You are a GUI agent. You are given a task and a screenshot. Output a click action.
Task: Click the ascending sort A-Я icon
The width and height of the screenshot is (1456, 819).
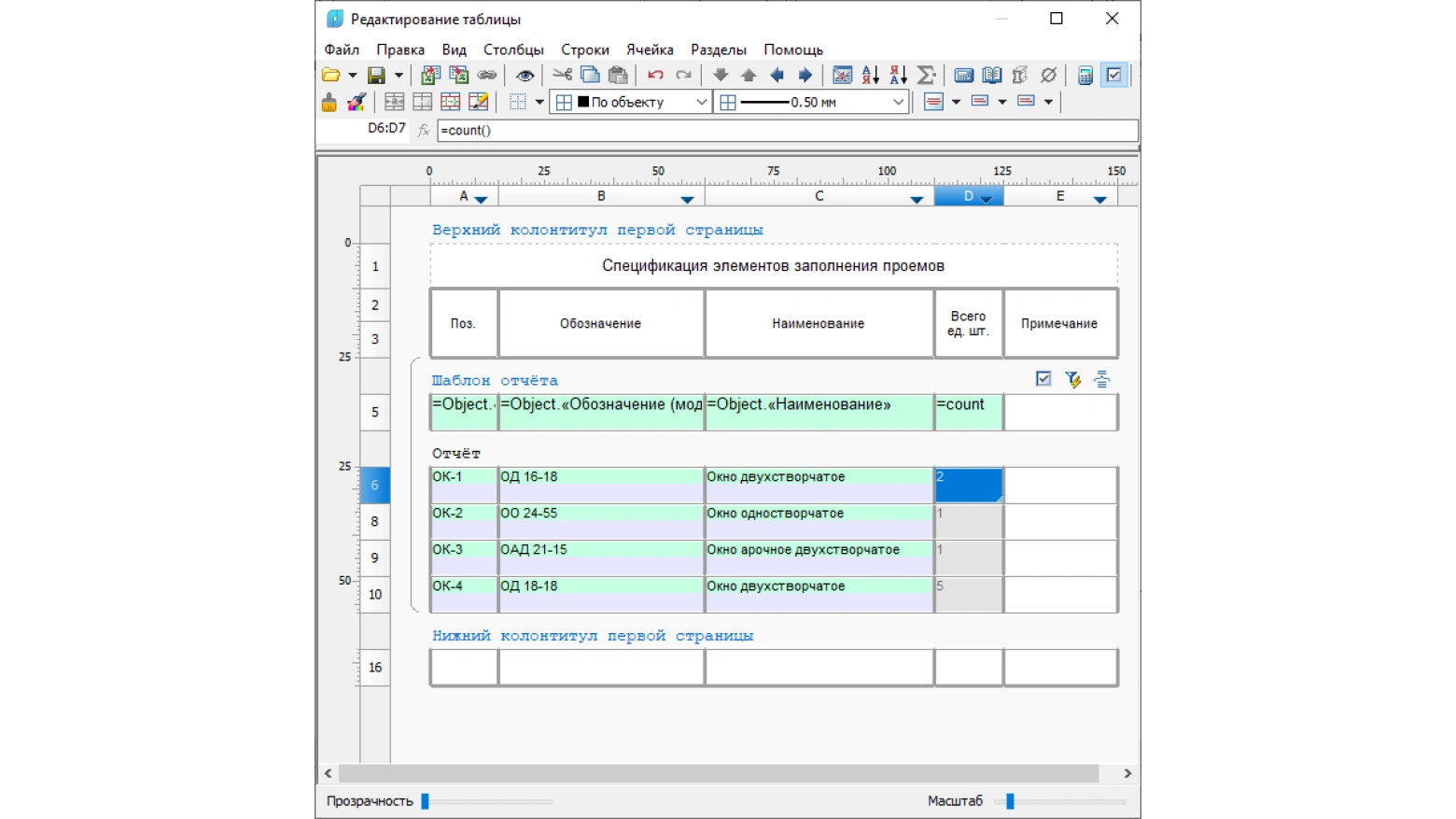[870, 75]
